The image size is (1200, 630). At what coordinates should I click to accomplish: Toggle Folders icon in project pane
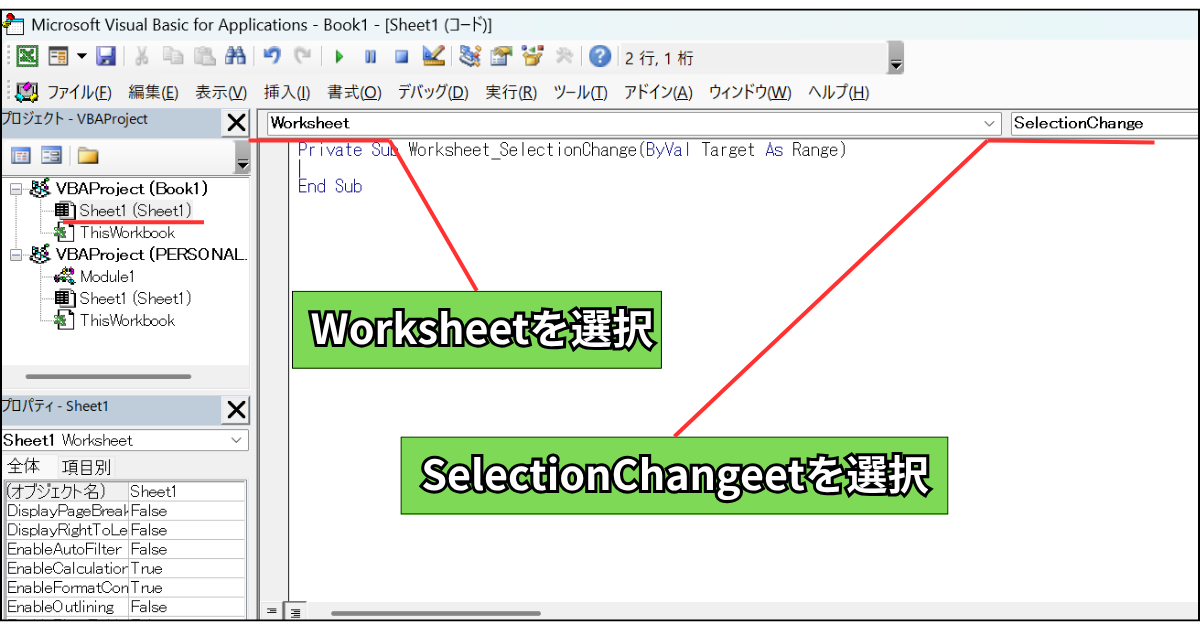[x=88, y=155]
